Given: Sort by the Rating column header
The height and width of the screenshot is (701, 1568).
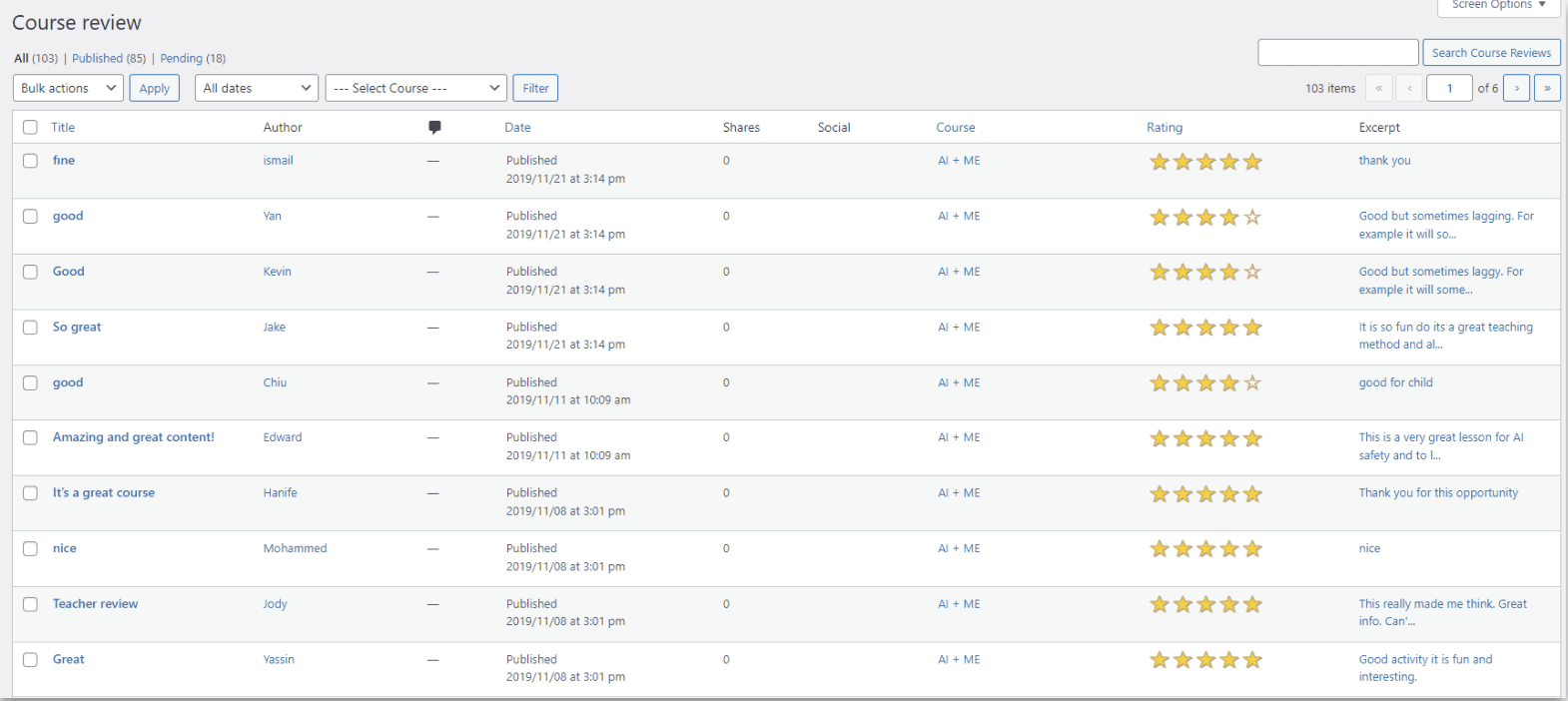Looking at the screenshot, I should 1164,127.
